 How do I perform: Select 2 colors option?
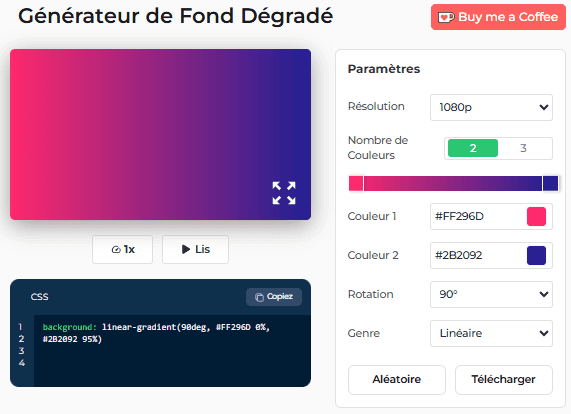[473, 148]
